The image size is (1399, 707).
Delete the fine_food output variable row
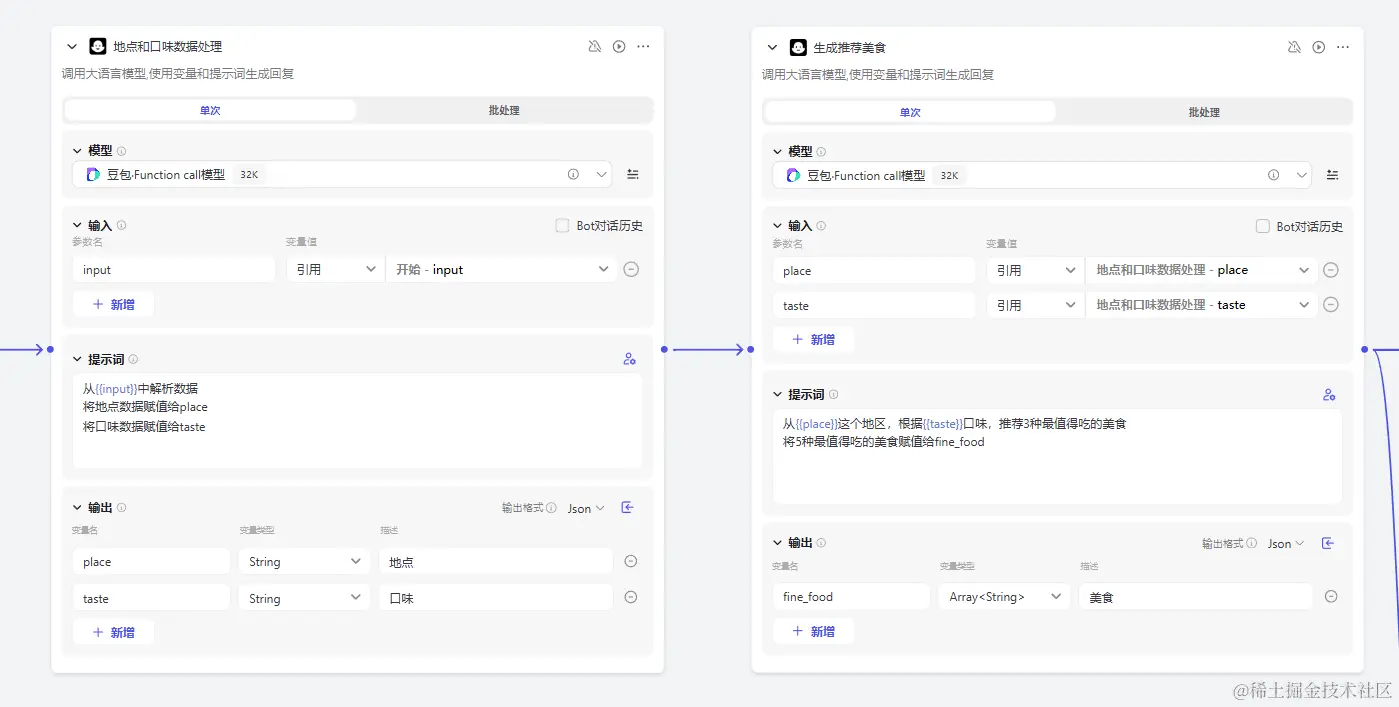[1331, 596]
